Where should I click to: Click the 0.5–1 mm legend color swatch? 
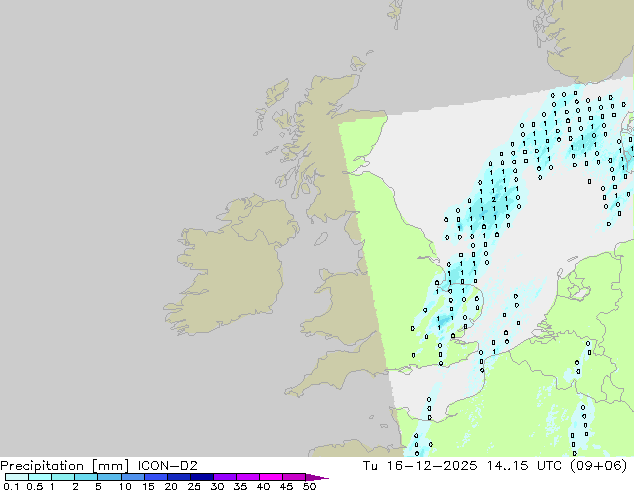[x=40, y=477]
